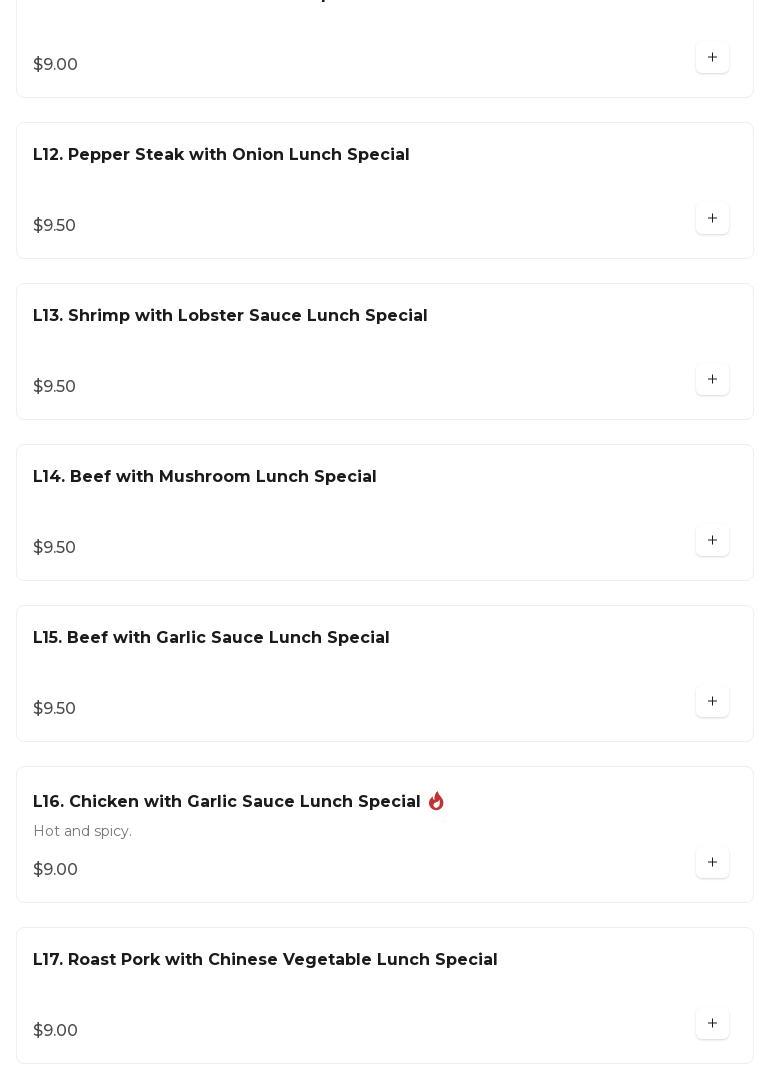This screenshot has width=770, height=1085.
Task: Select L14 Beef with Mushroom Lunch Special title
Action: pyautogui.click(x=205, y=476)
